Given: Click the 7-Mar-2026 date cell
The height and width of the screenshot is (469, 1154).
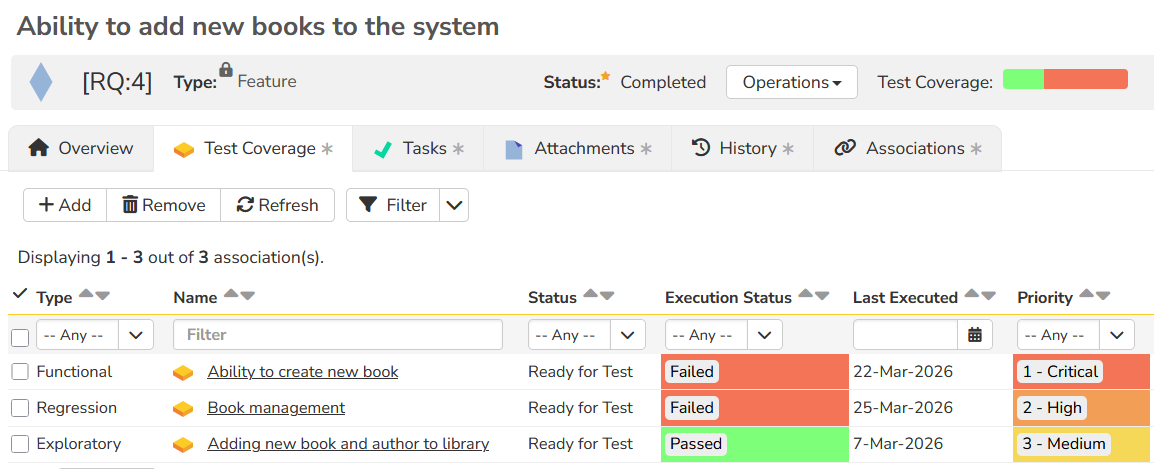Looking at the screenshot, I should click(898, 444).
